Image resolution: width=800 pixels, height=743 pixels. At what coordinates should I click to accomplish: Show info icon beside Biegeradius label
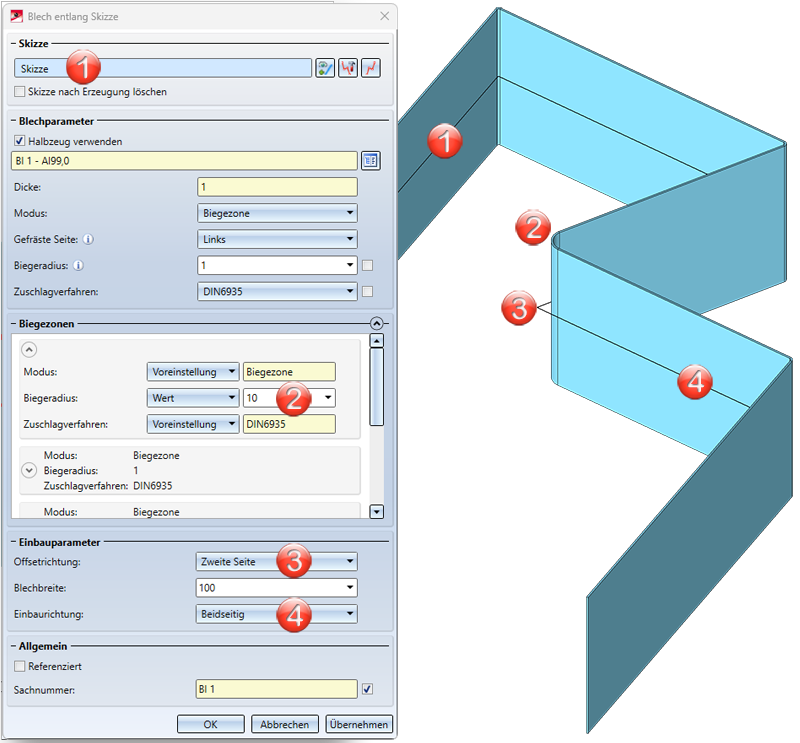[x=79, y=265]
